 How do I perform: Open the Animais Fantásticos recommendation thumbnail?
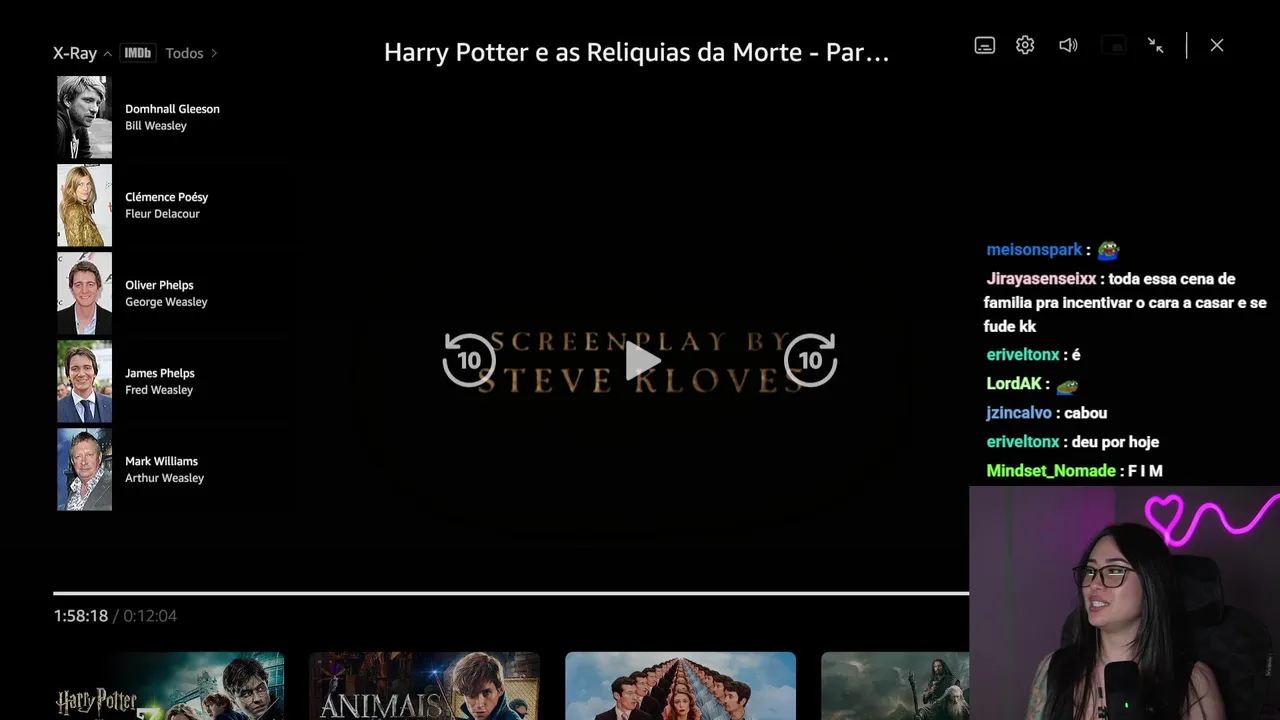coord(424,686)
